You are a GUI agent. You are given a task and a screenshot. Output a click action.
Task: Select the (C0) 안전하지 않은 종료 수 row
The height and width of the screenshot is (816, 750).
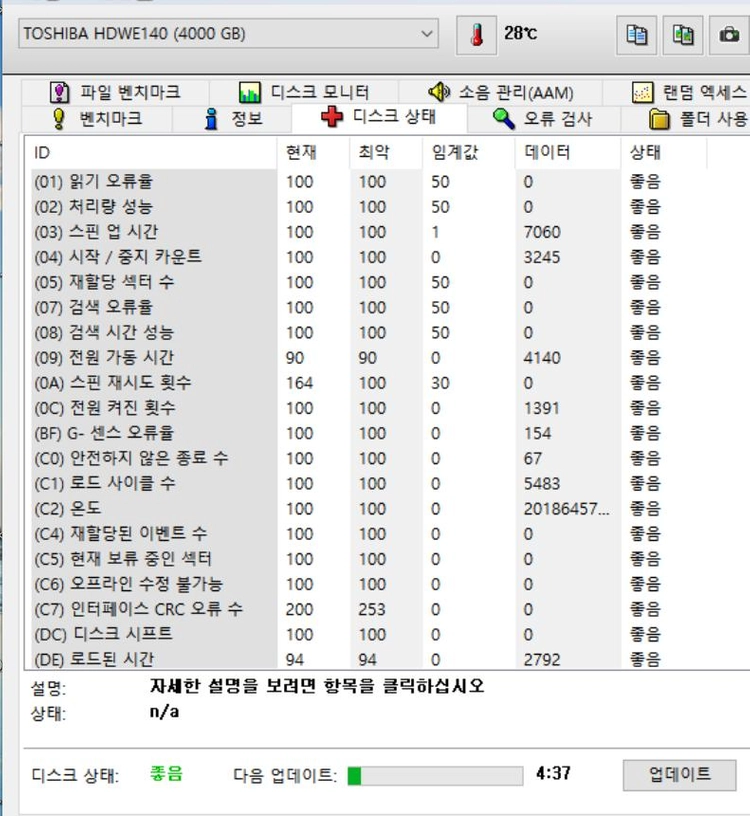click(388, 458)
